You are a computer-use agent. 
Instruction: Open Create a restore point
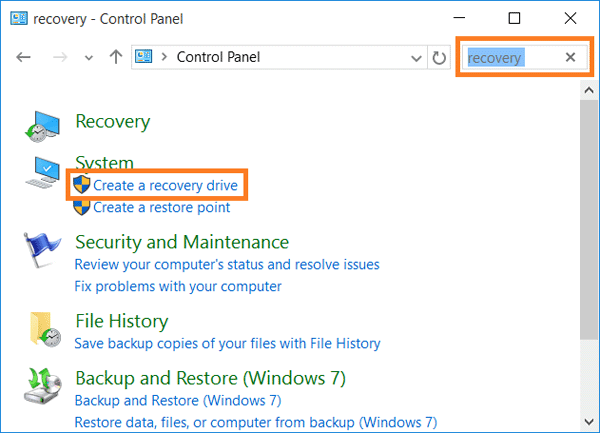click(161, 207)
